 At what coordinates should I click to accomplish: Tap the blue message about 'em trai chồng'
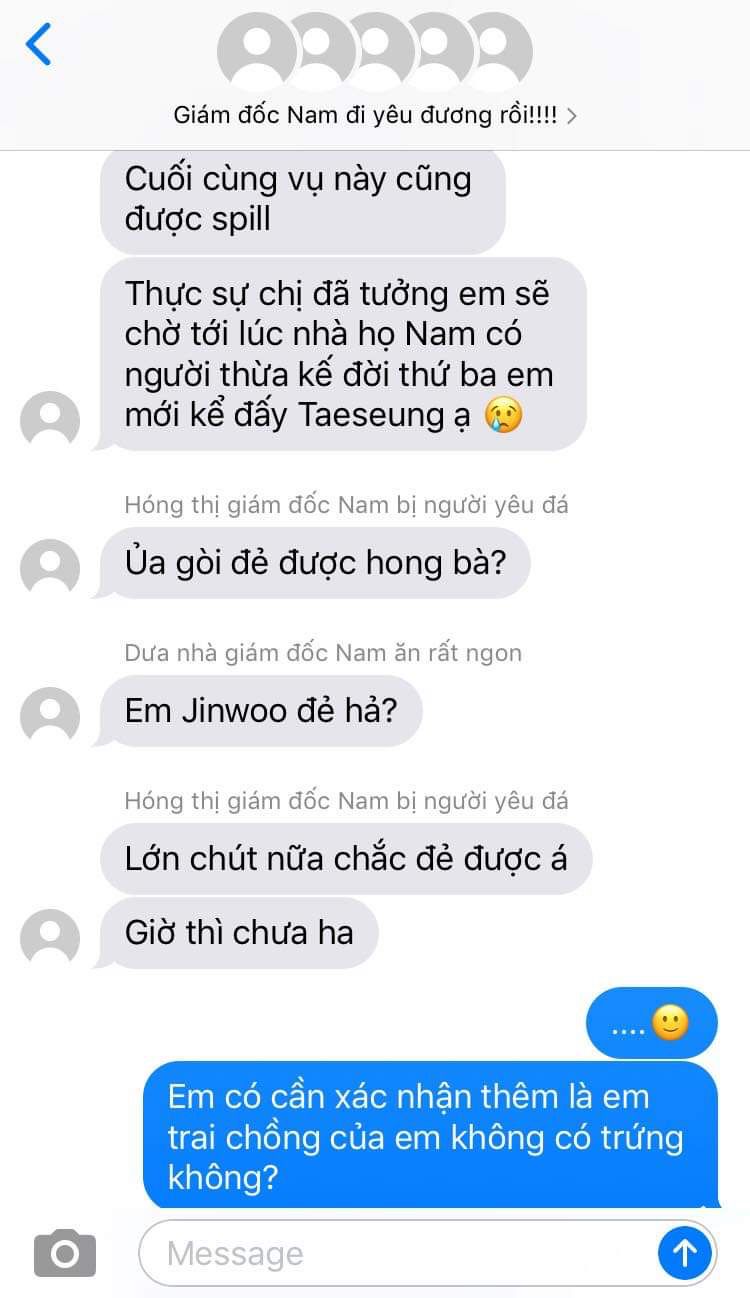(431, 1136)
